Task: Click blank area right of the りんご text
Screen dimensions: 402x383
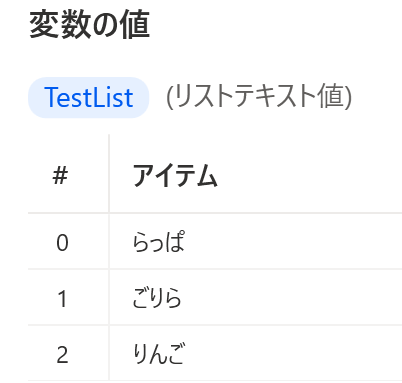Action: pos(293,353)
